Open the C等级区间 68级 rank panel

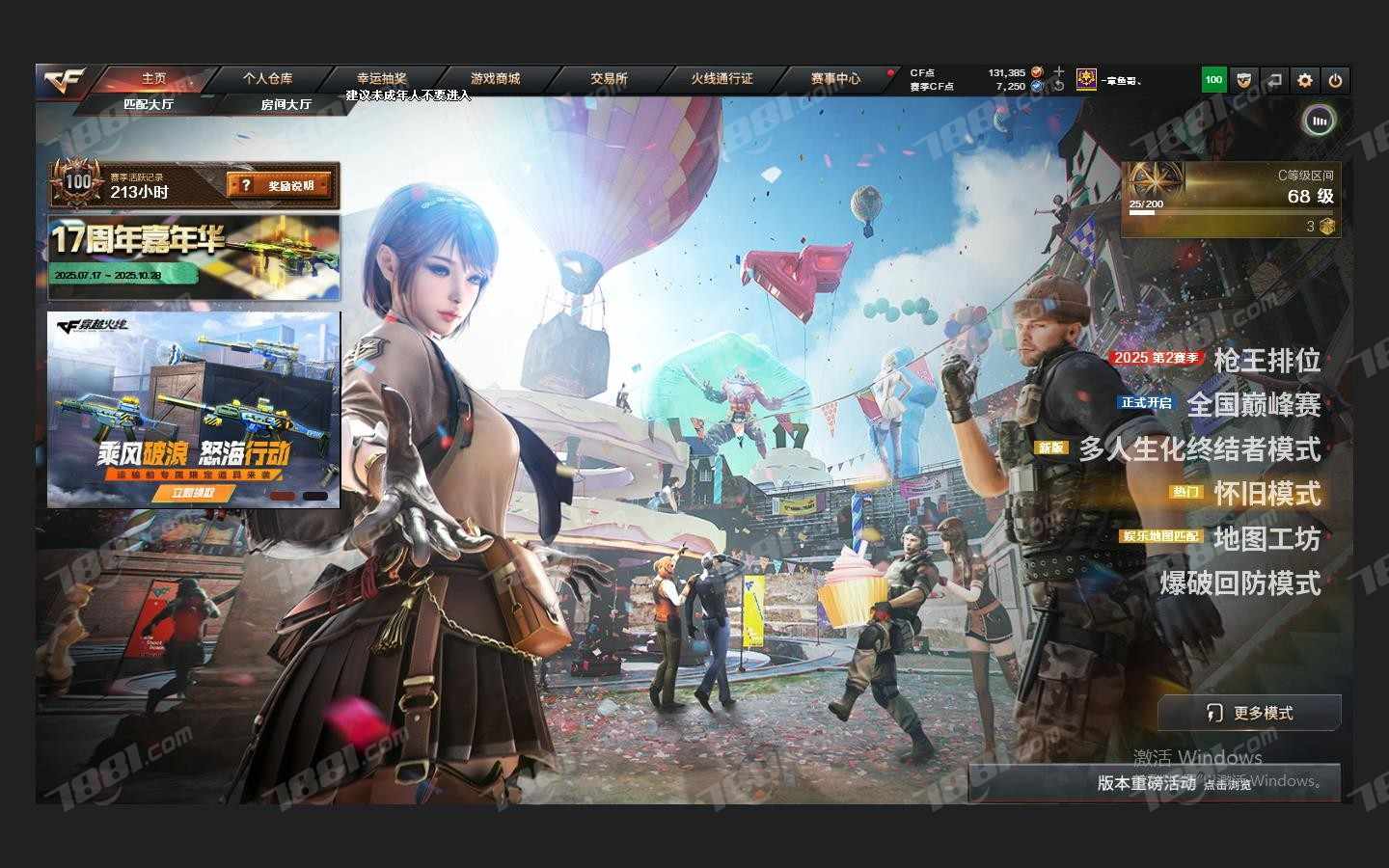click(1230, 199)
